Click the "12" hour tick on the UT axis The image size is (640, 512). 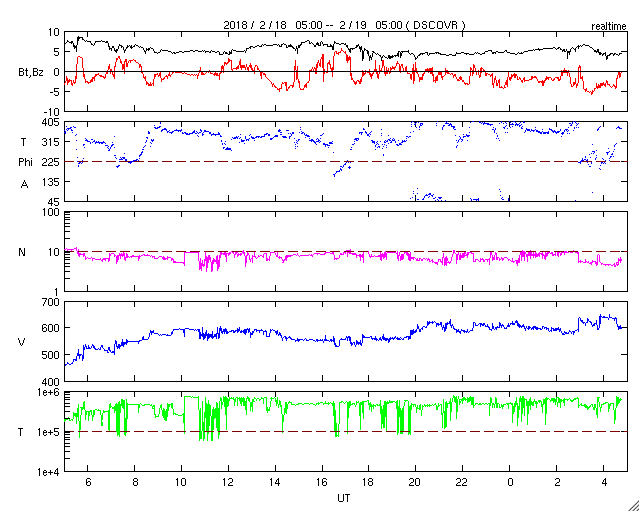coord(228,482)
